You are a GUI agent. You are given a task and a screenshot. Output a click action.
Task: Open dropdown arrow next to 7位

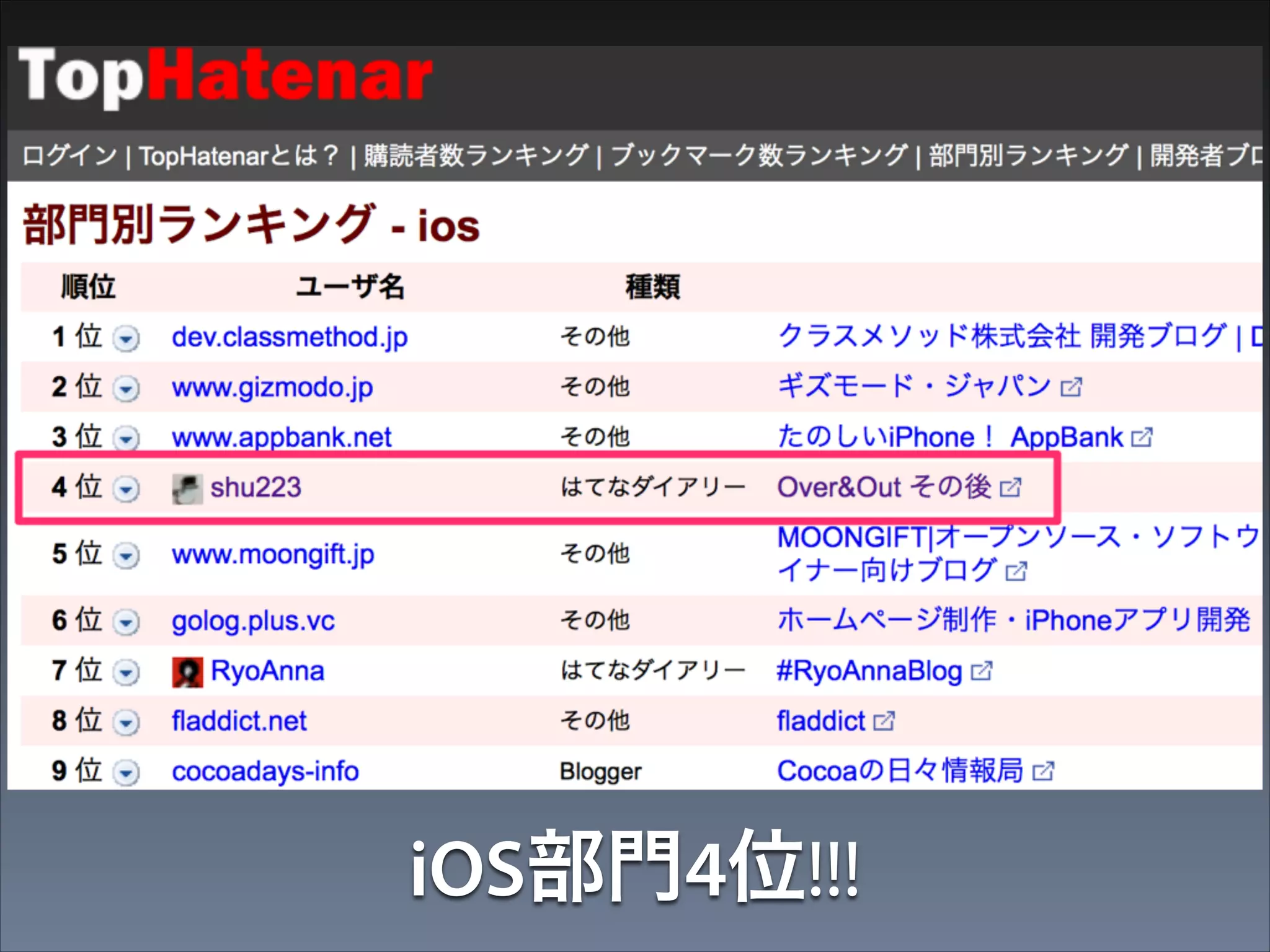point(127,672)
